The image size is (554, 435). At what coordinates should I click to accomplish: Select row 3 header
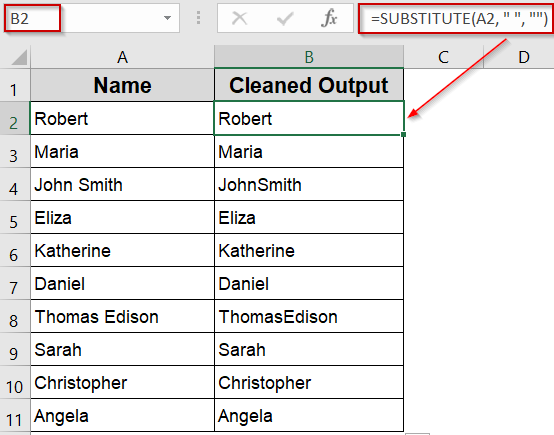[x=15, y=151]
